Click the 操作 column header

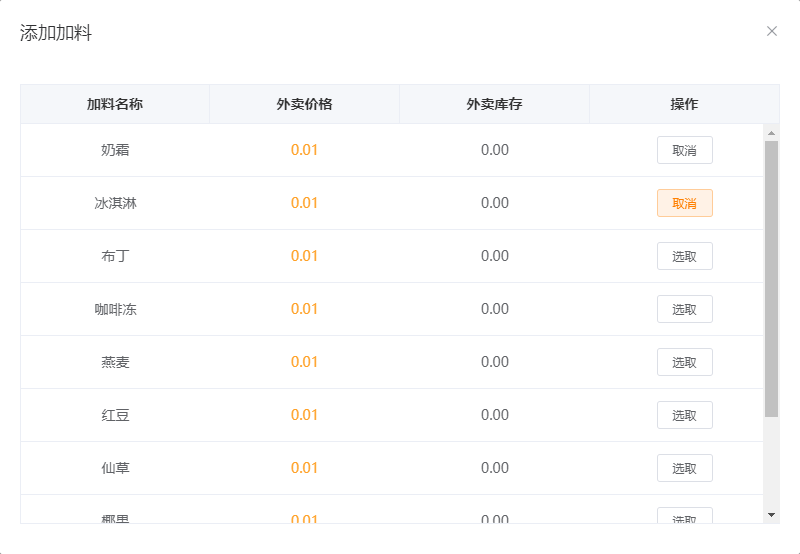click(684, 104)
